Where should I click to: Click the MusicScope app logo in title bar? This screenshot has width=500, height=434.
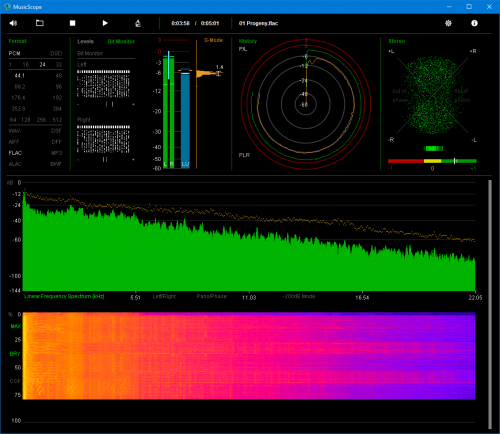coord(7,7)
